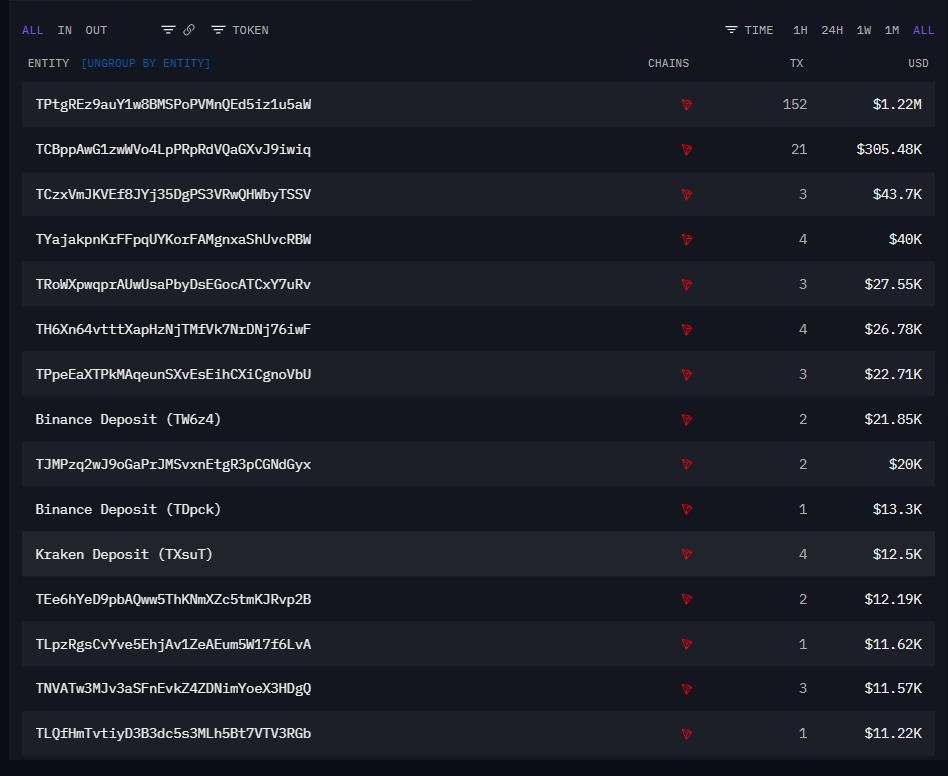Image resolution: width=948 pixels, height=776 pixels.
Task: Click the $1.22M USD value
Action: [x=897, y=105]
